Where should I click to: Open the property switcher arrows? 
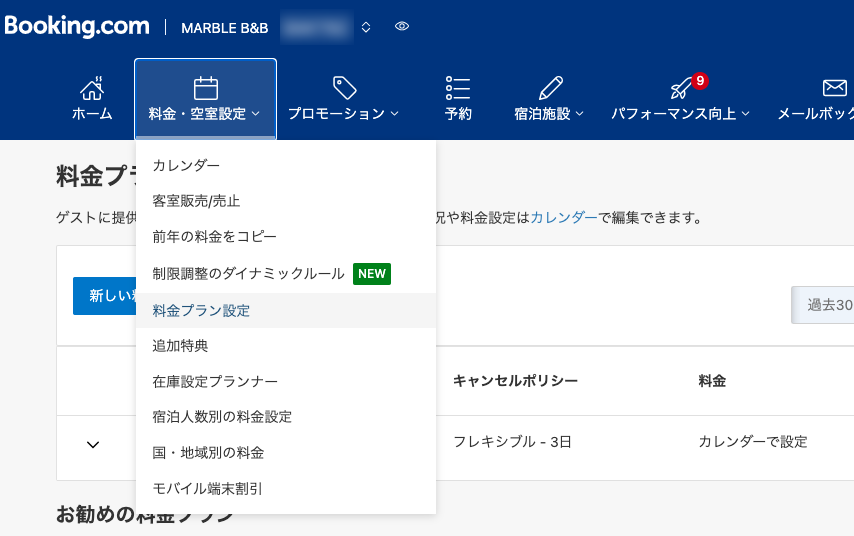pyautogui.click(x=366, y=27)
